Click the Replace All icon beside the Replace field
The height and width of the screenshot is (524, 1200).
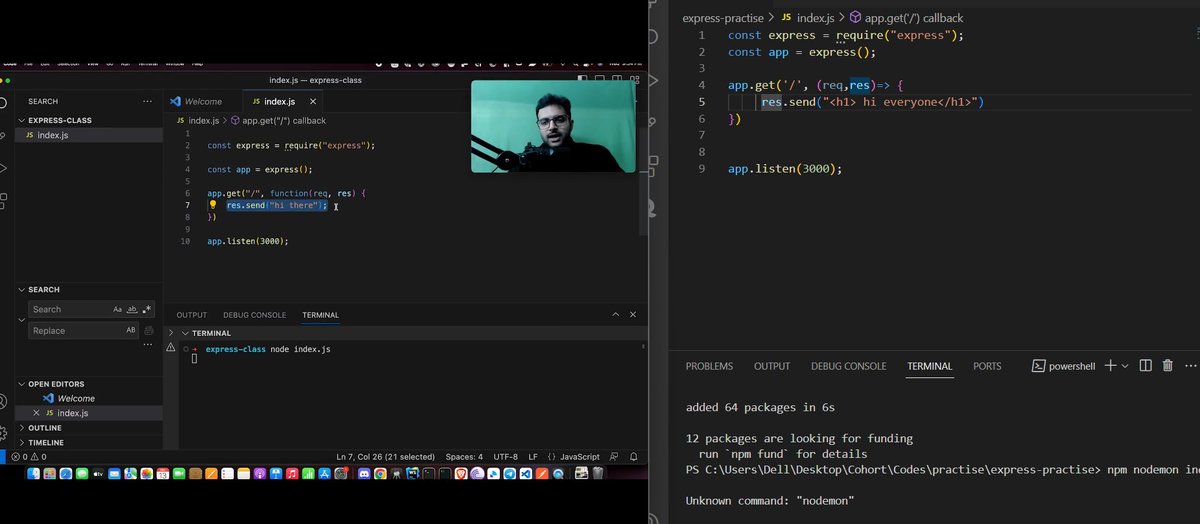click(149, 331)
